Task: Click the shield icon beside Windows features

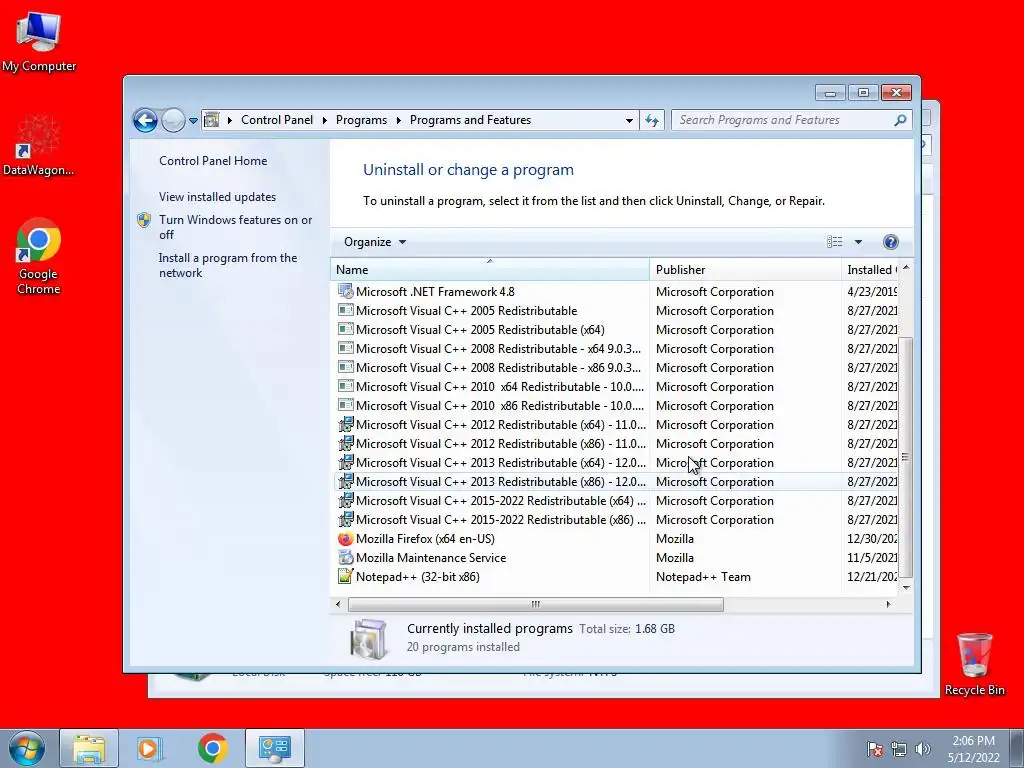Action: click(144, 220)
